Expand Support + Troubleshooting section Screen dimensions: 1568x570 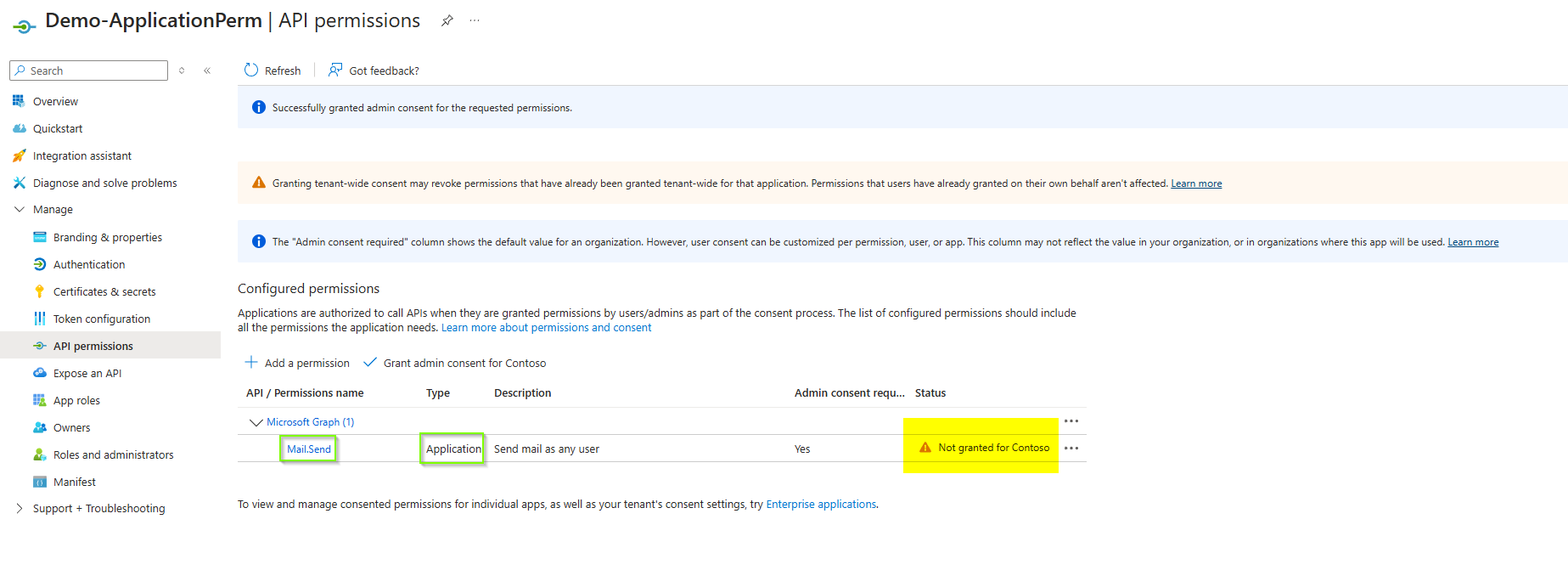coord(19,508)
